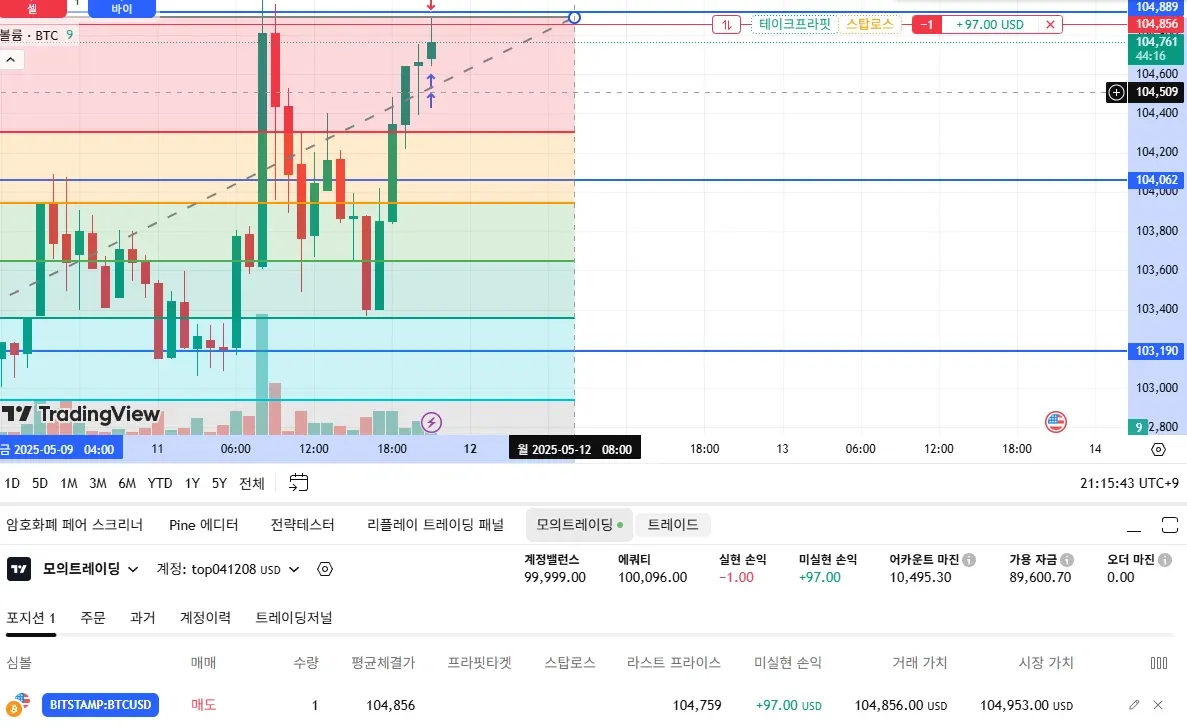
Task: Click the 104,062 blue price label
Action: tap(1157, 179)
